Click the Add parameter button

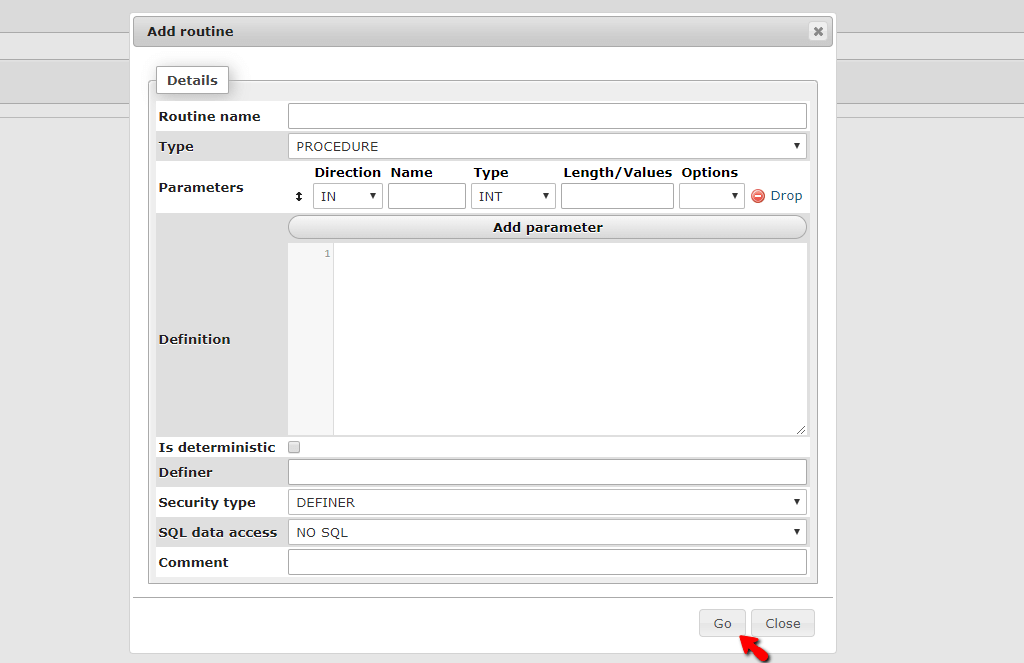click(547, 227)
